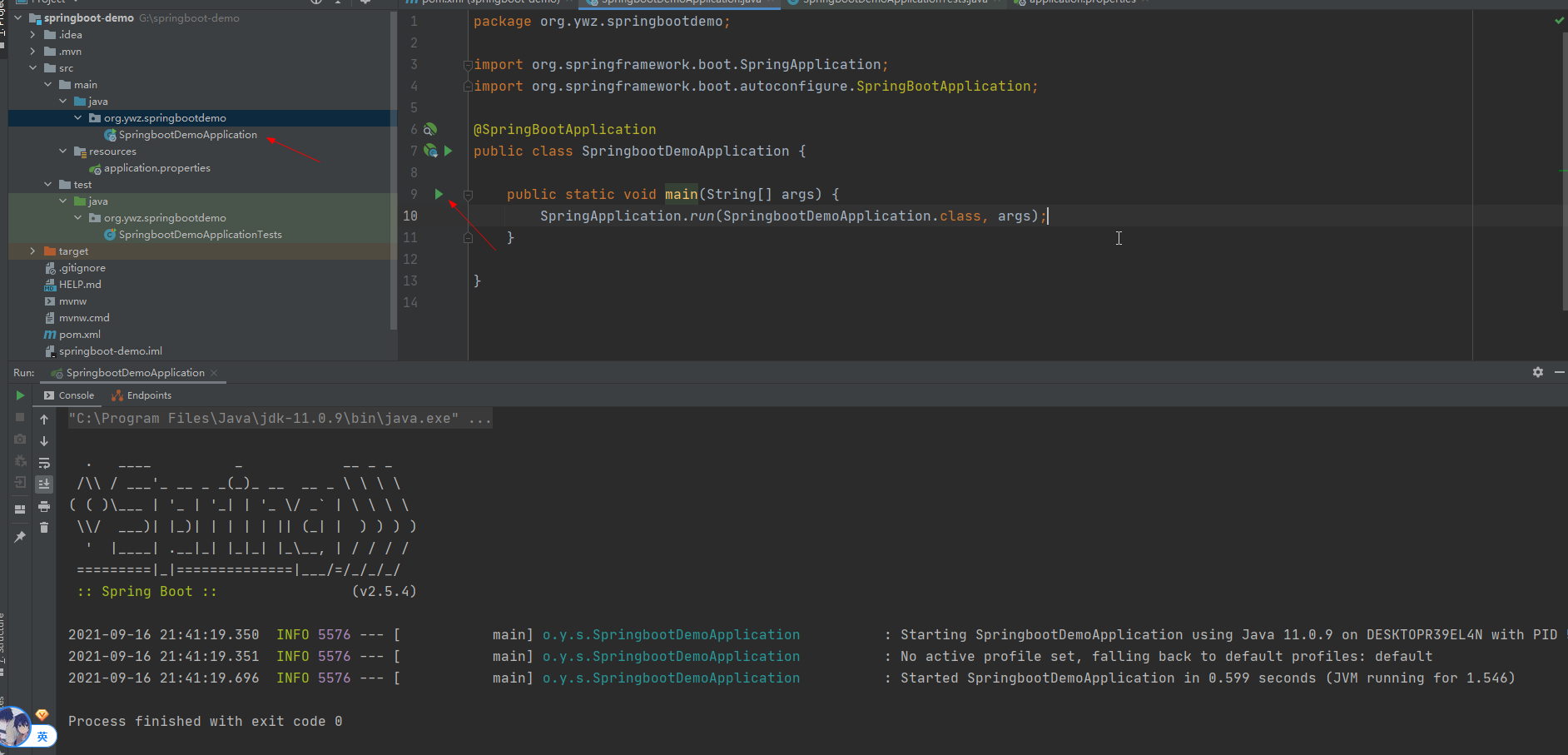Open Run panel settings gear
1568x755 pixels.
click(1538, 372)
